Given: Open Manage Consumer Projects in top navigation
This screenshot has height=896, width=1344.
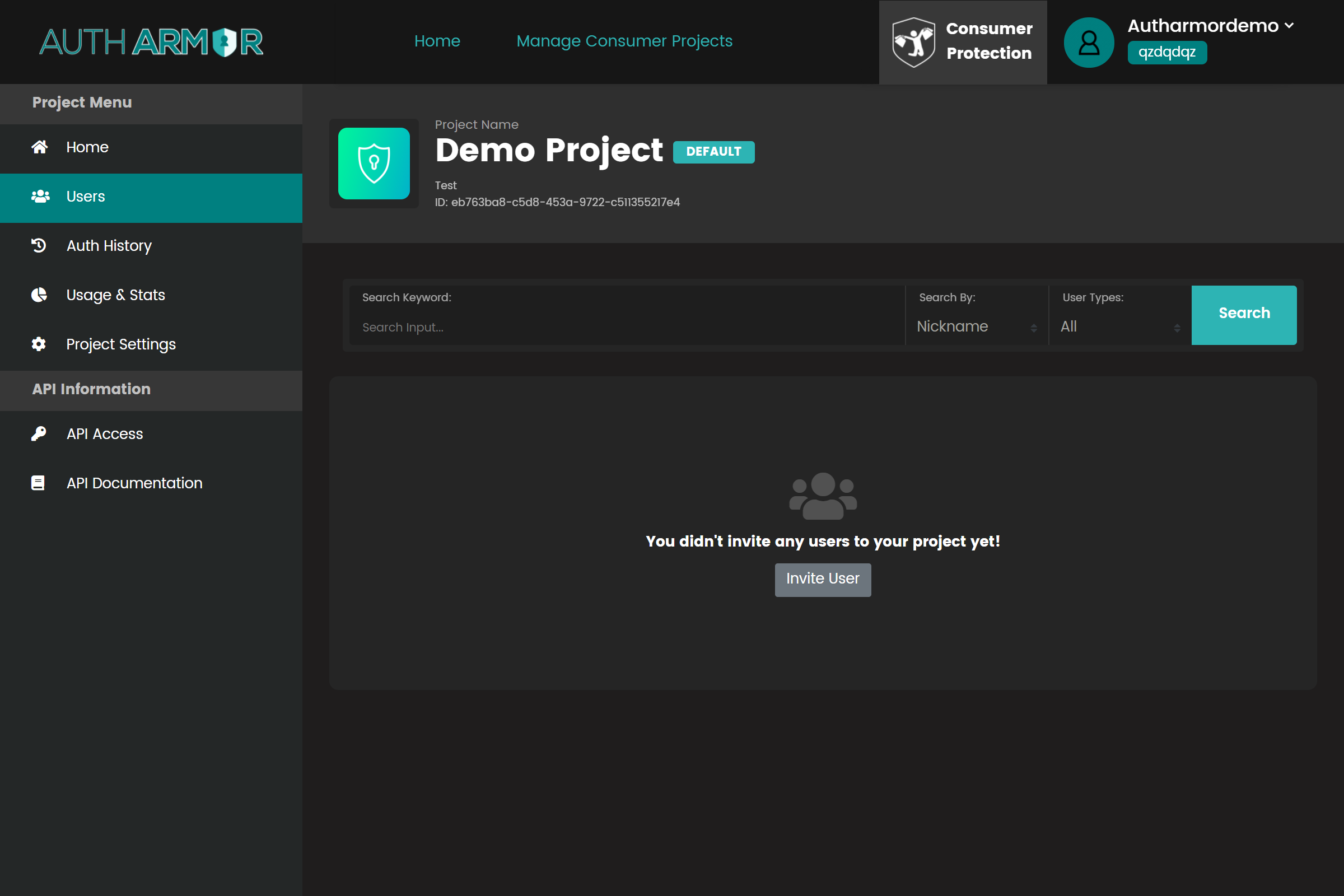Looking at the screenshot, I should pyautogui.click(x=624, y=41).
